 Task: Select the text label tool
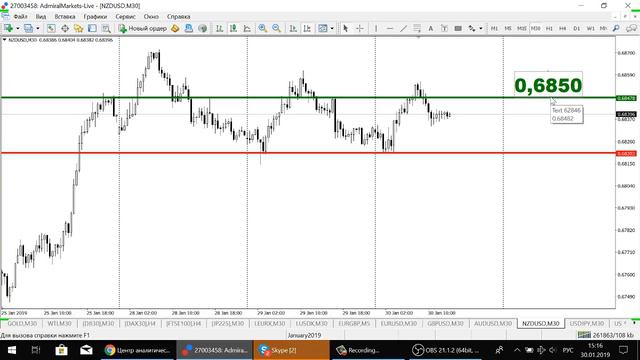pyautogui.click(x=444, y=28)
